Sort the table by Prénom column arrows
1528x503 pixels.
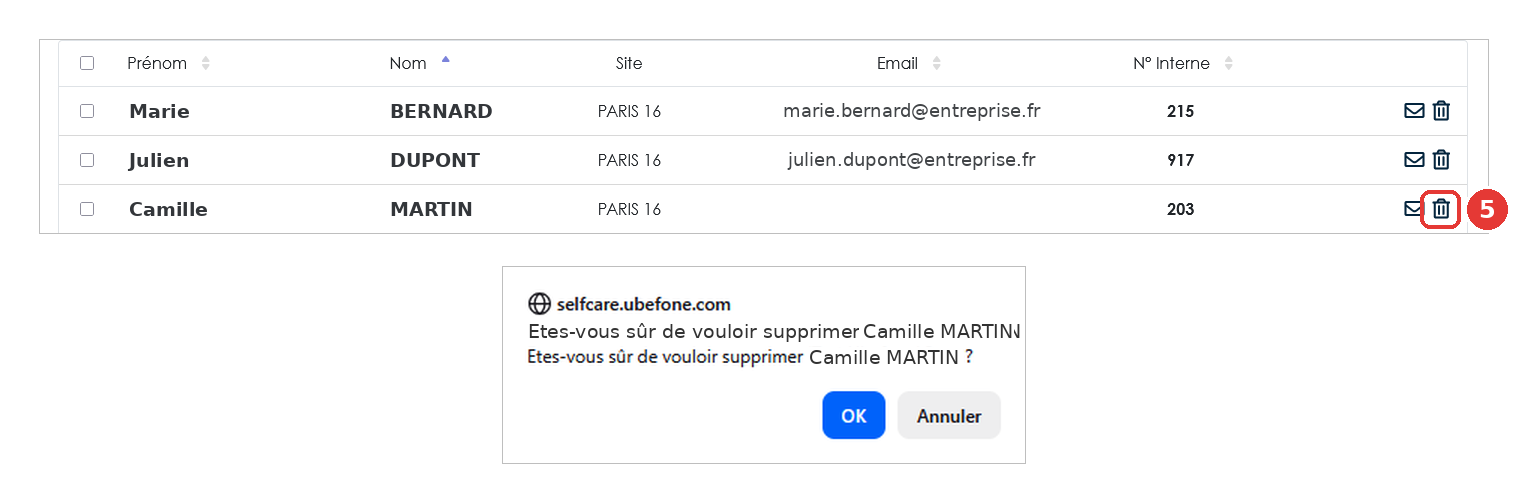point(205,63)
